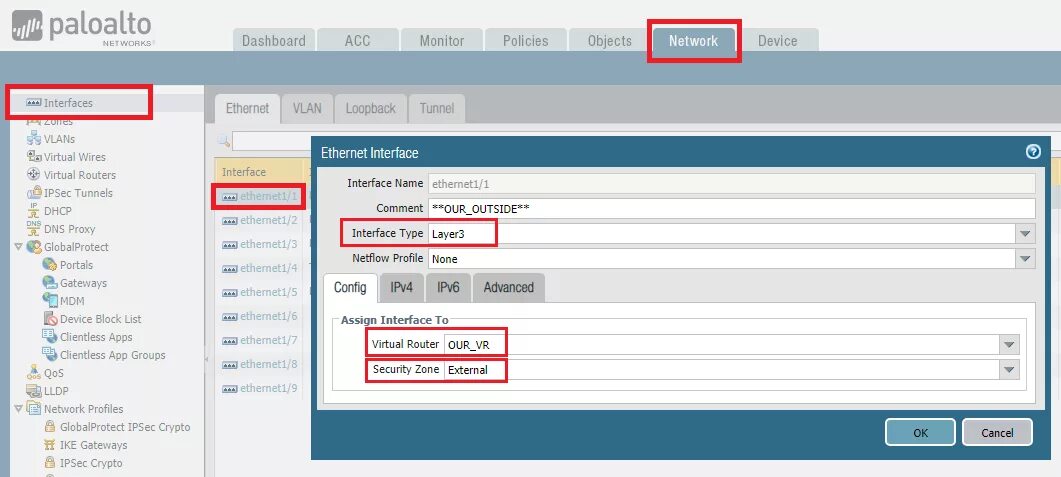Click the Portals icon under GlobalProtect
This screenshot has width=1061, height=477.
(x=49, y=265)
